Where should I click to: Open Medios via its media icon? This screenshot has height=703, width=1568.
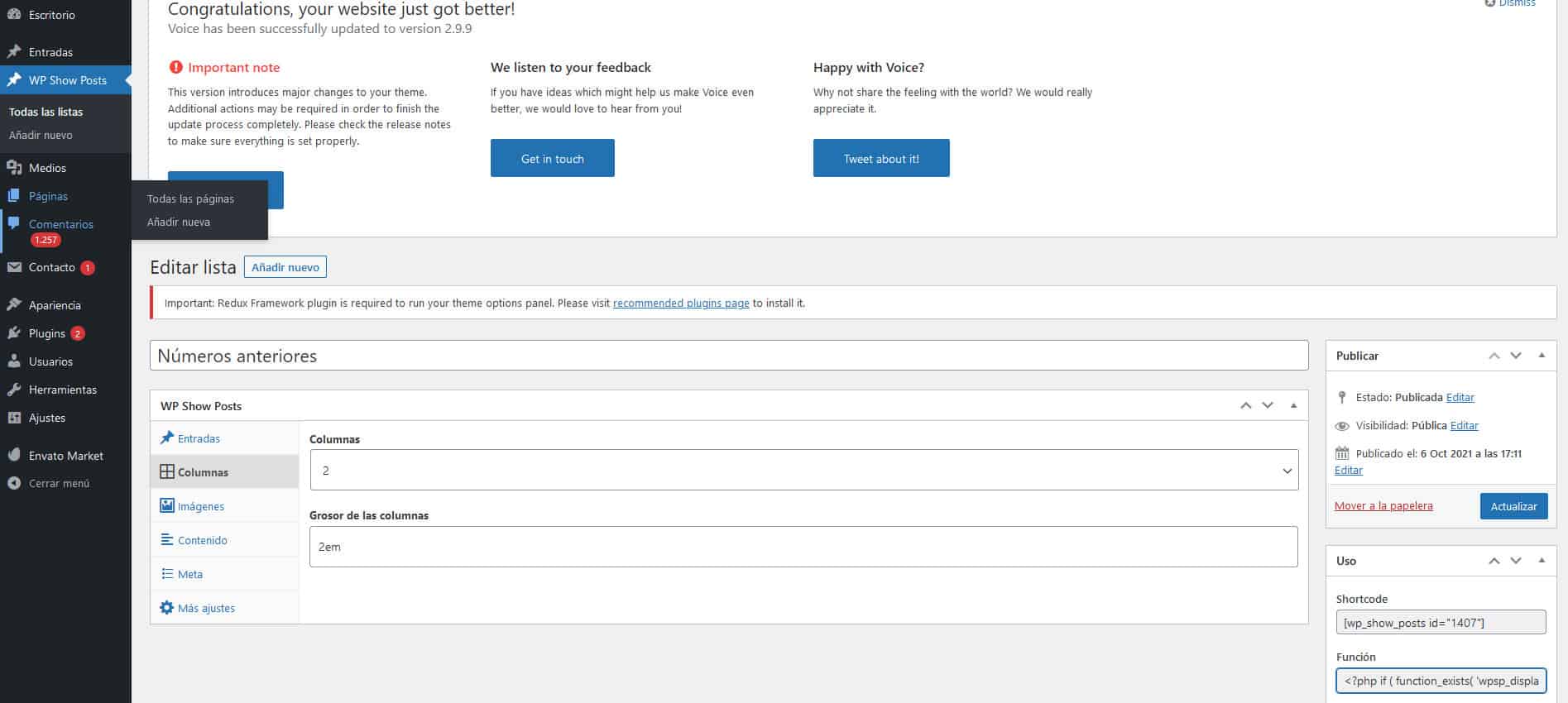tap(14, 168)
